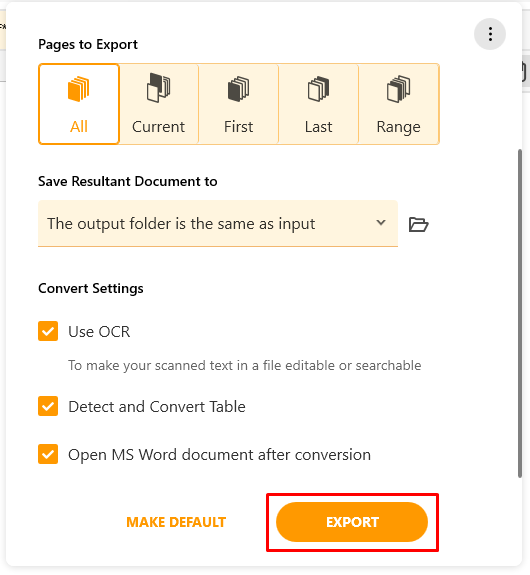
Task: Open the three-dot more options menu
Action: 490,34
